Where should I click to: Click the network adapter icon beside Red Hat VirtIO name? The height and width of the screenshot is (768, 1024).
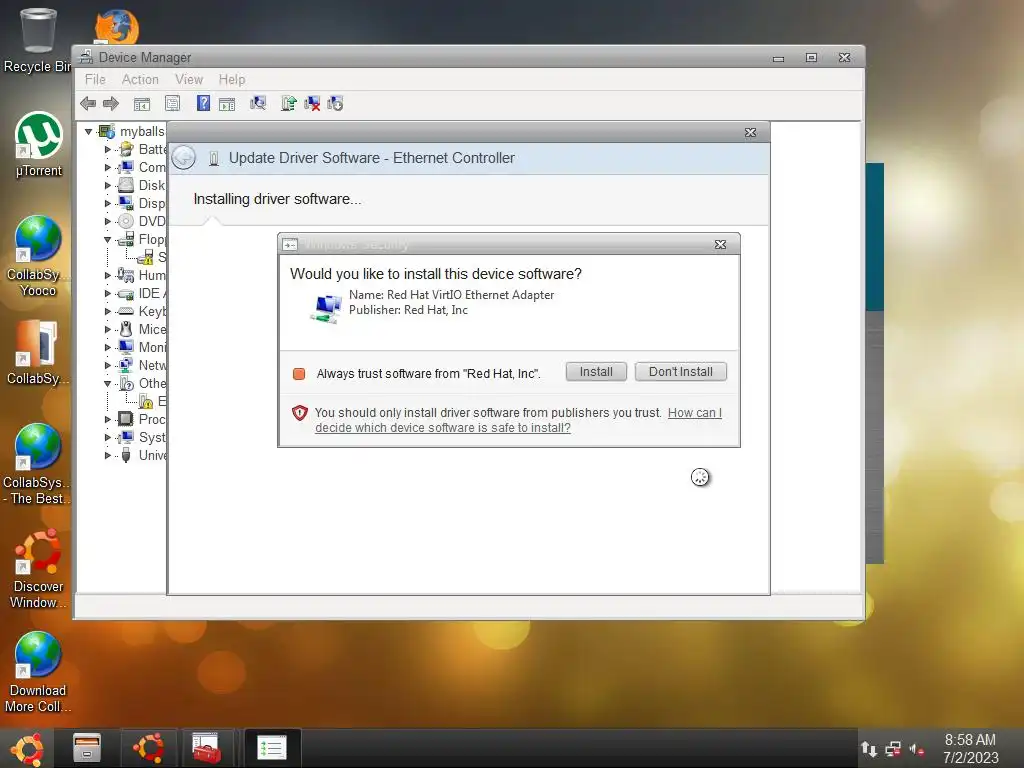tap(326, 308)
